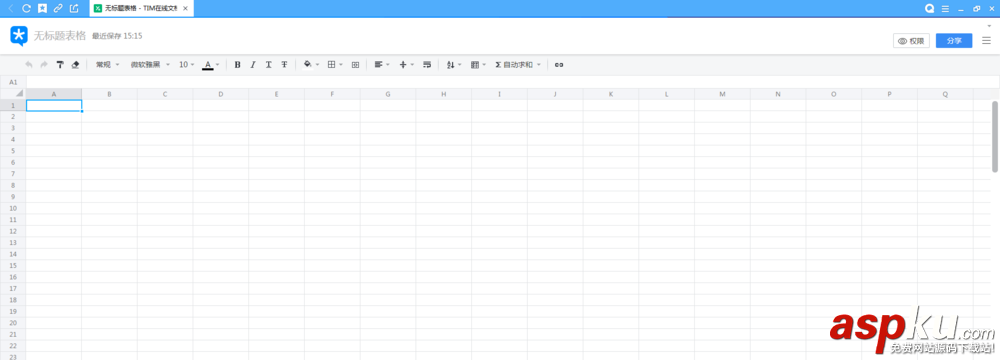Expand the 自动求和 dropdown arrow

coord(538,64)
